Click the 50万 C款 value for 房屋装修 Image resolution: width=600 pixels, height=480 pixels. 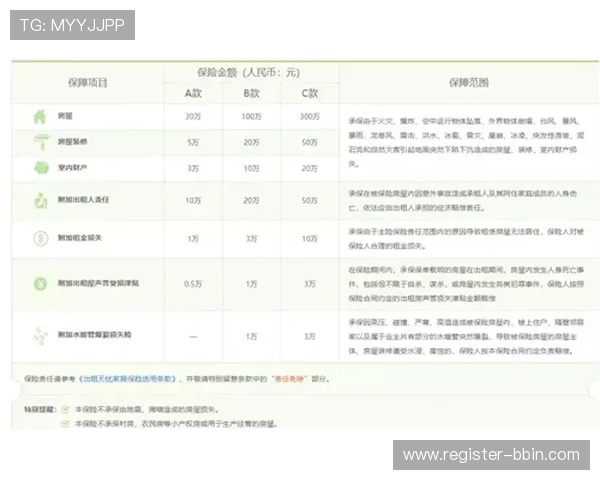coord(310,142)
